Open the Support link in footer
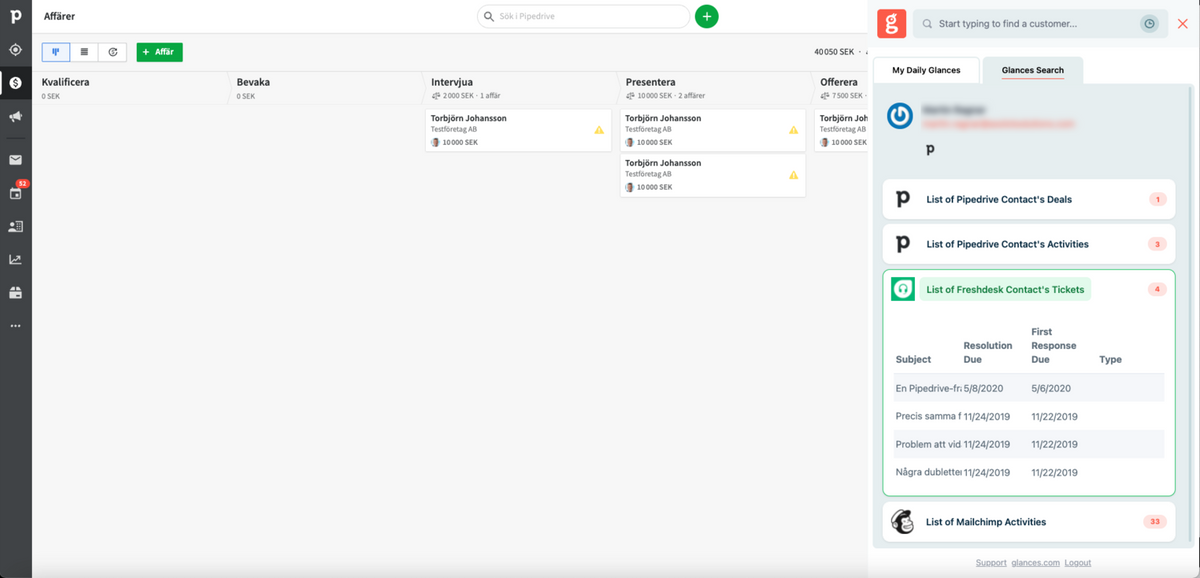Screen dimensions: 1200x578 pyautogui.click(x=991, y=563)
